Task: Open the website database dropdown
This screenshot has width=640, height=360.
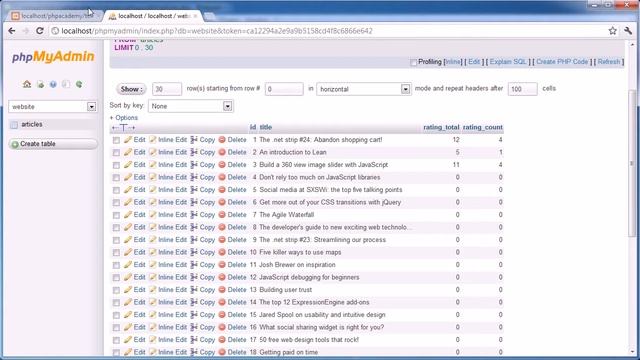Action: (53, 107)
